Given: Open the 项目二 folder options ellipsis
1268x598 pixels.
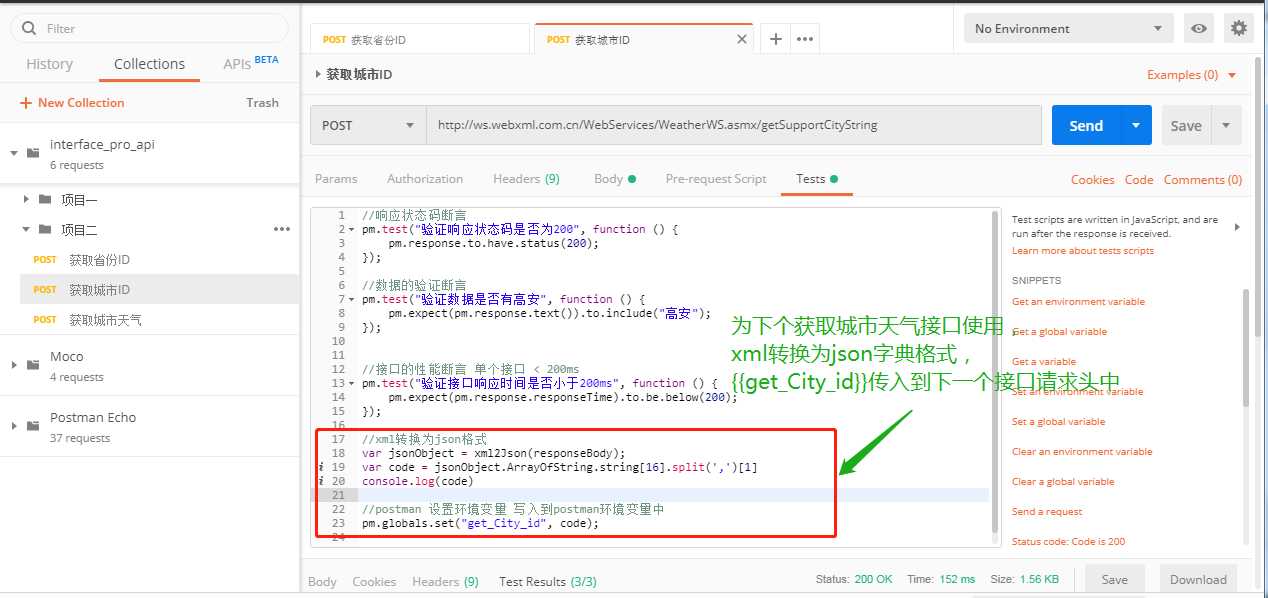Looking at the screenshot, I should pyautogui.click(x=282, y=229).
